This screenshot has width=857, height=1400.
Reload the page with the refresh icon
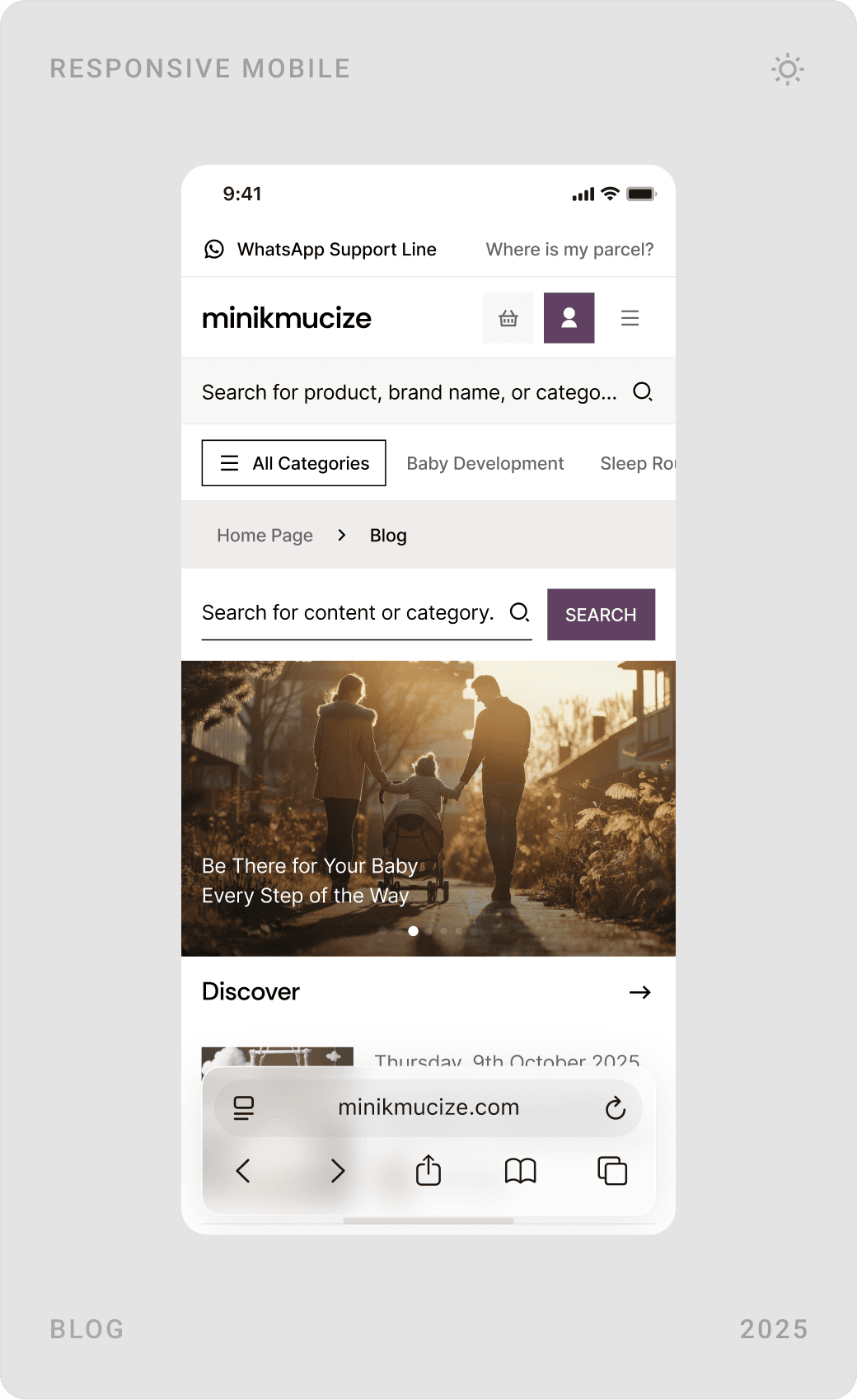point(616,1108)
